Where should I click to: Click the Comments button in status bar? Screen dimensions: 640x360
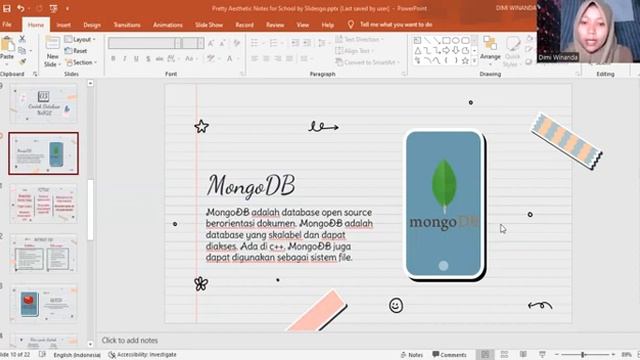449,355
